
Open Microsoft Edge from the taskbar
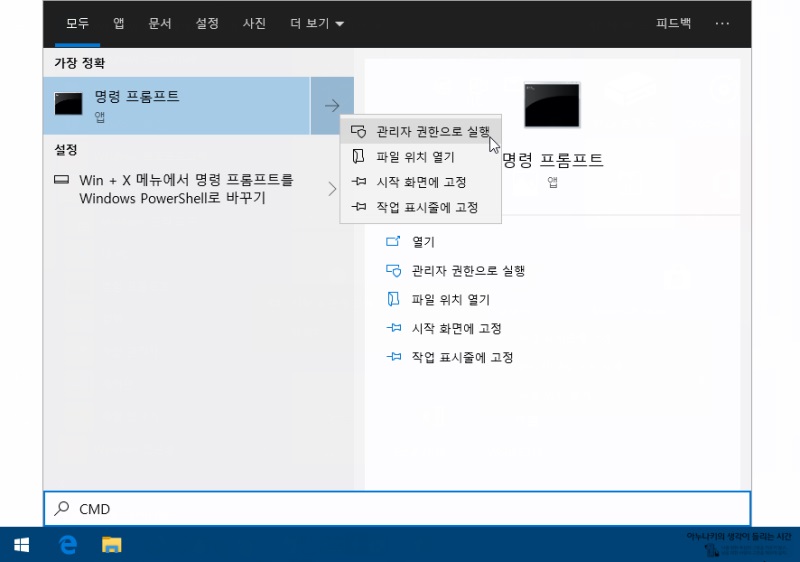coord(67,545)
